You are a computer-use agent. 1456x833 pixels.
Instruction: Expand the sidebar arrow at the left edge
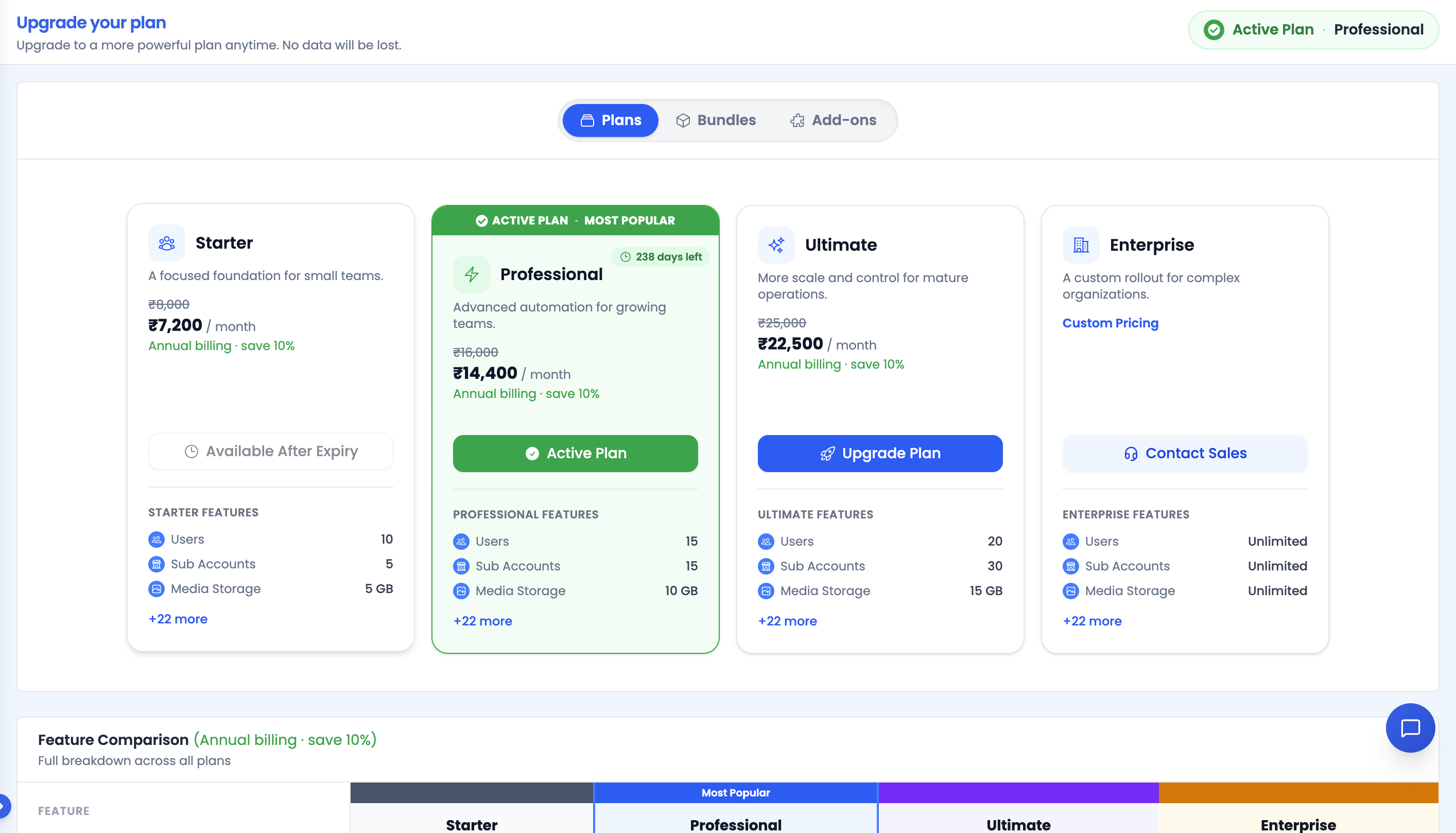click(4, 806)
